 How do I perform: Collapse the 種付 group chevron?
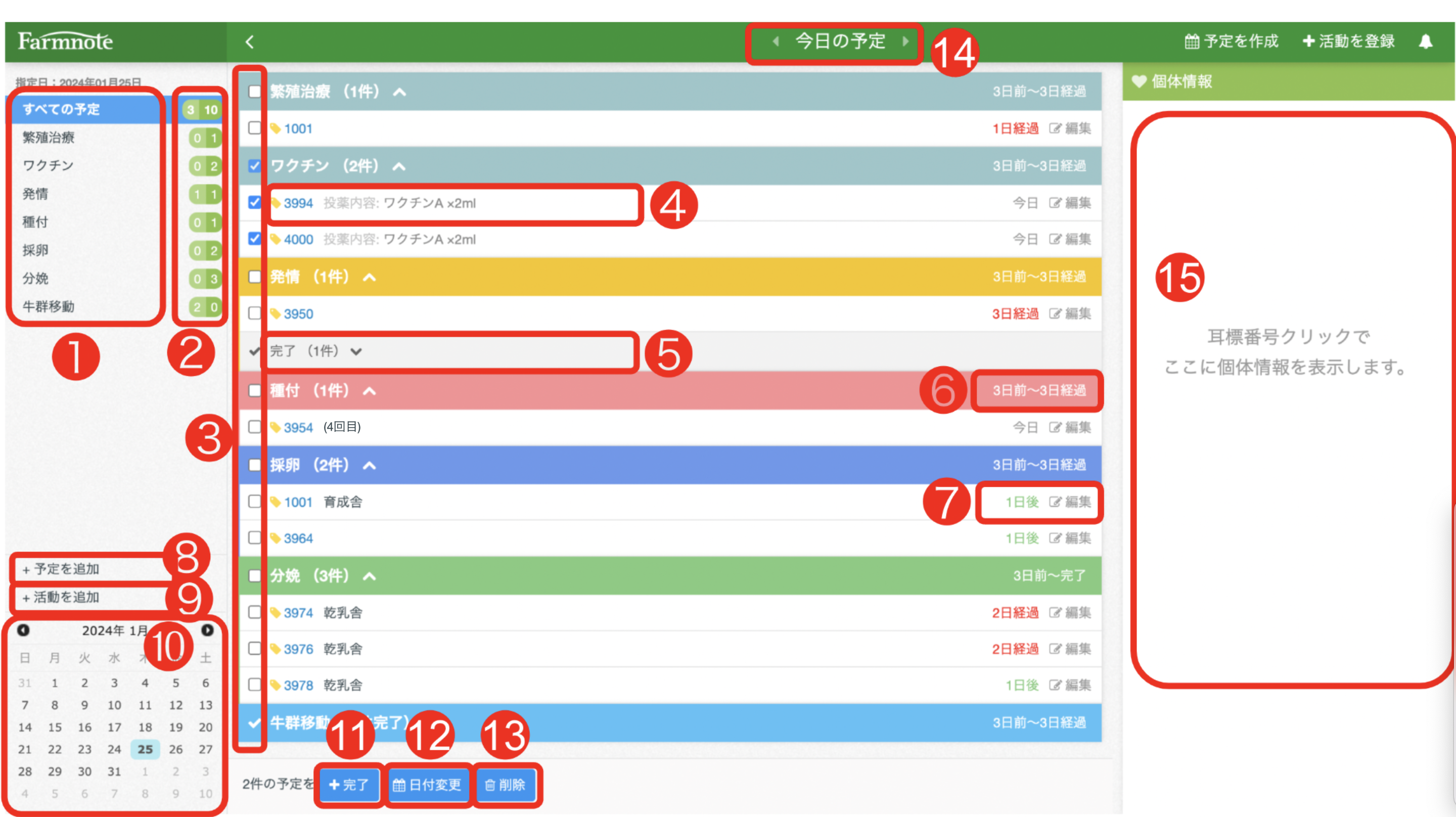click(x=369, y=391)
